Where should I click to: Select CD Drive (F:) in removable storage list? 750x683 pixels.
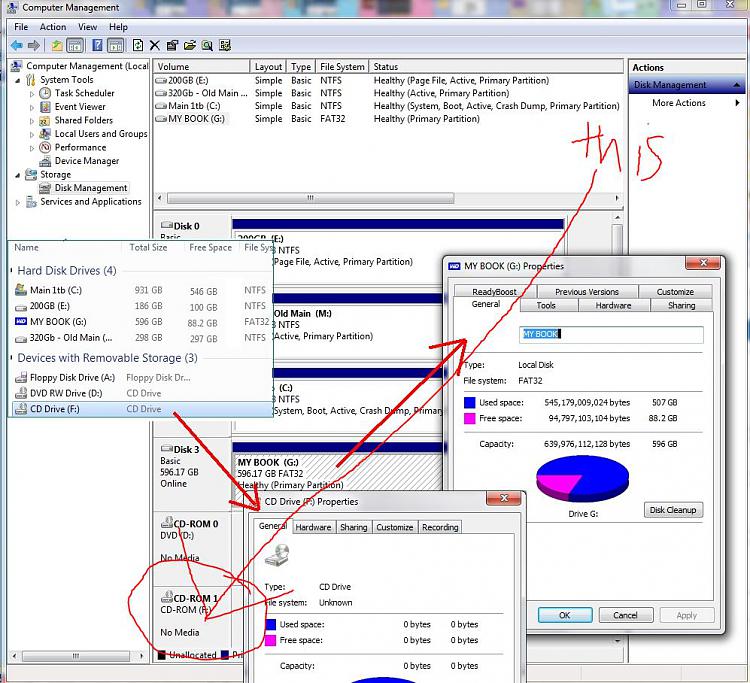pyautogui.click(x=141, y=409)
